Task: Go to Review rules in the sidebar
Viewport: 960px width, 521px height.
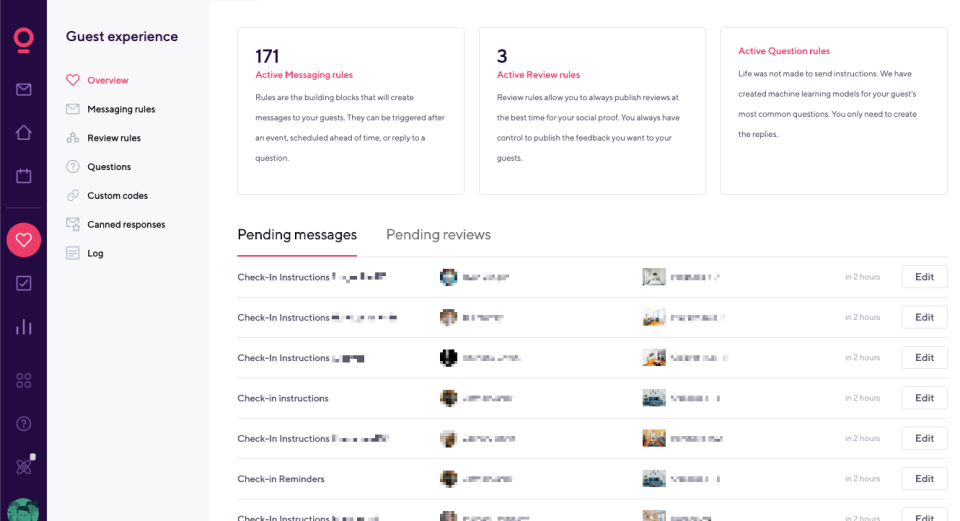Action: coord(114,138)
